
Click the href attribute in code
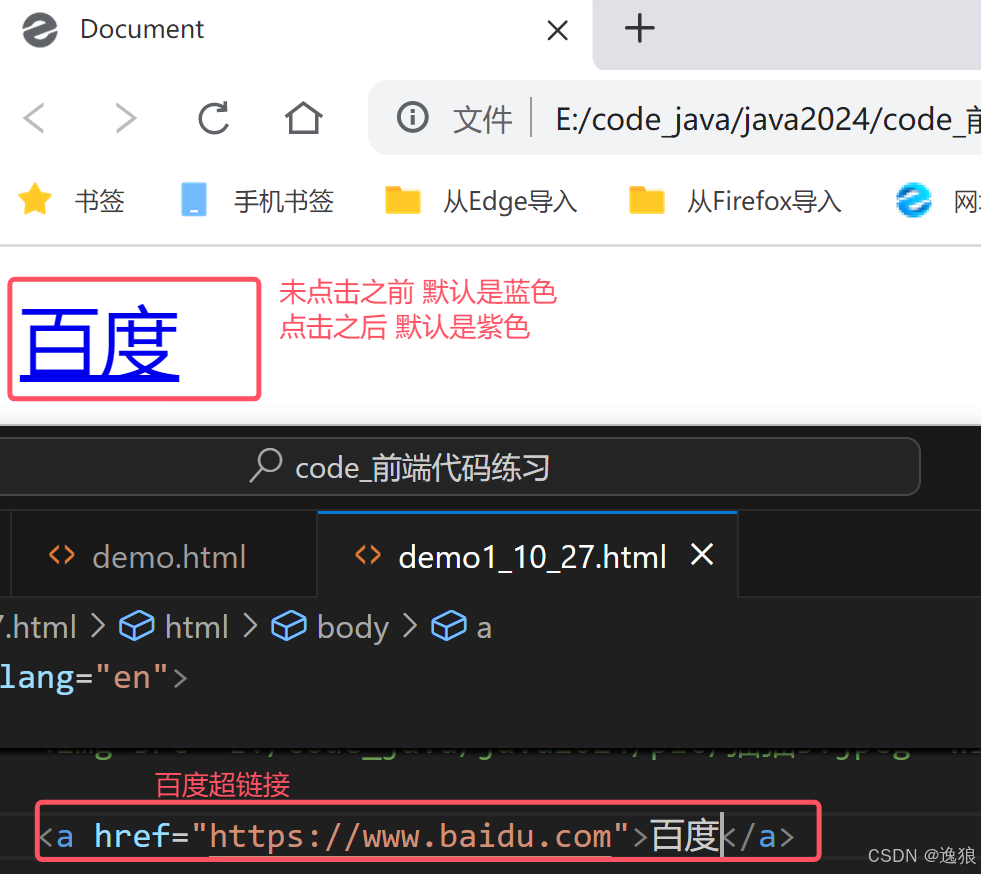pos(132,835)
